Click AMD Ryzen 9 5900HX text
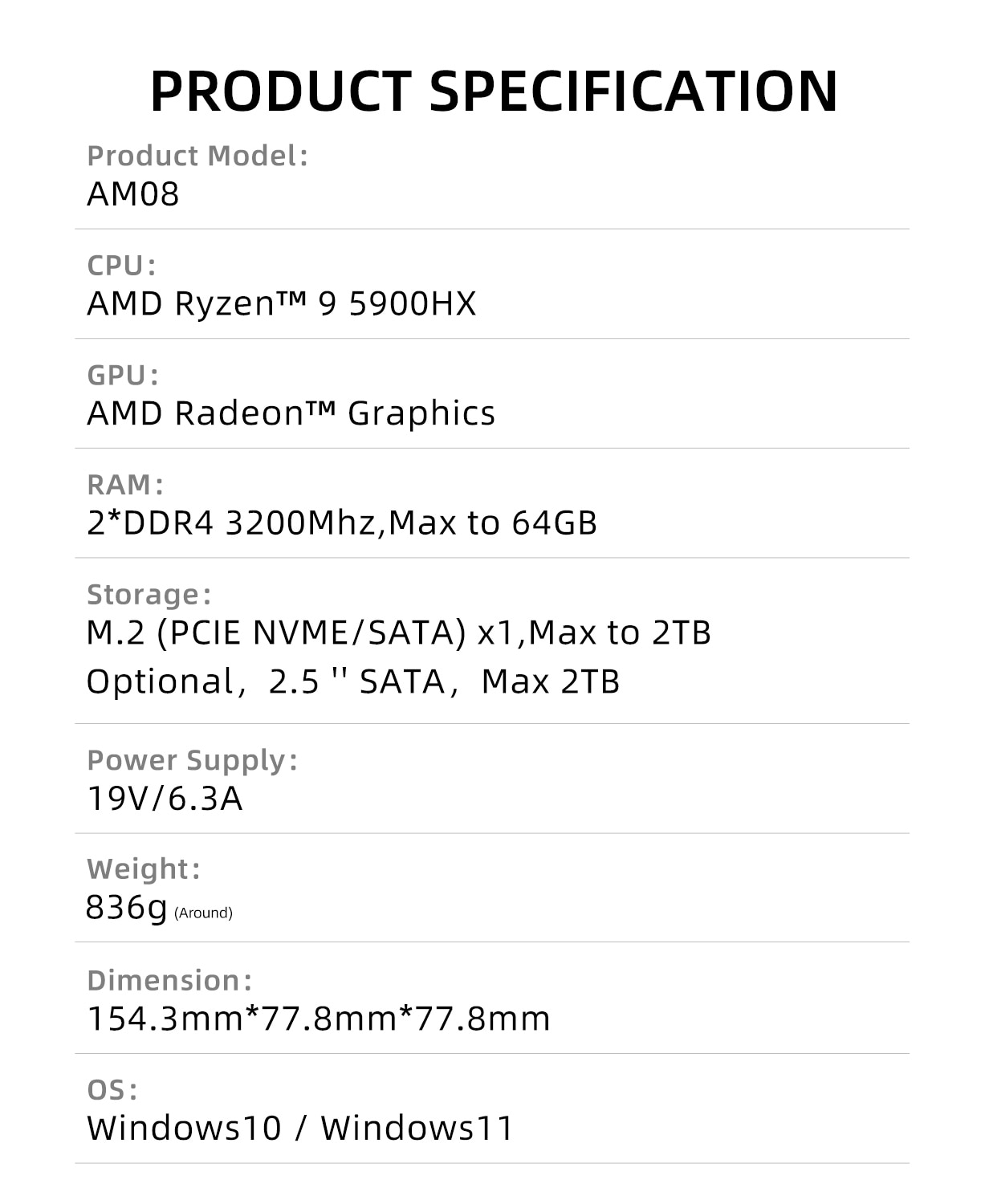 [281, 303]
